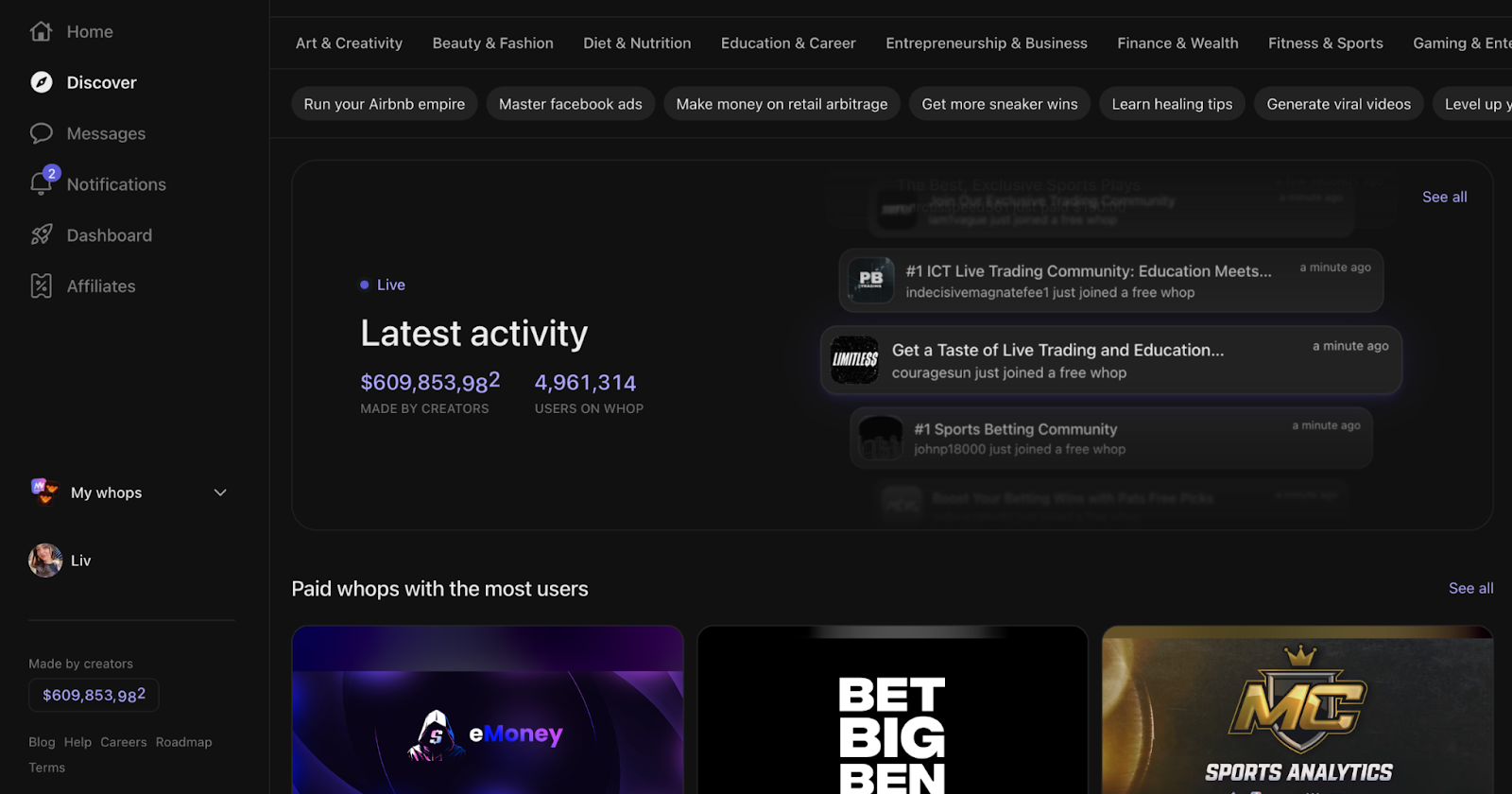Click the $609,853,982 figure under Latest activity
This screenshot has width=1512, height=794.
pos(430,382)
